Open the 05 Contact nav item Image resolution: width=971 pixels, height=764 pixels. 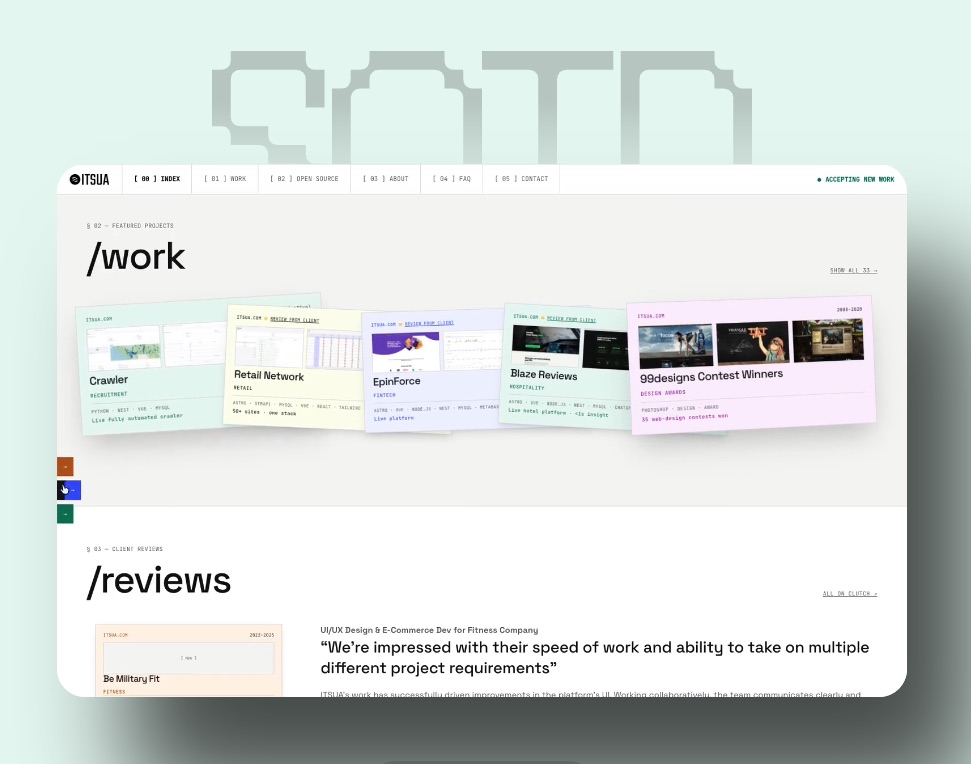point(521,179)
